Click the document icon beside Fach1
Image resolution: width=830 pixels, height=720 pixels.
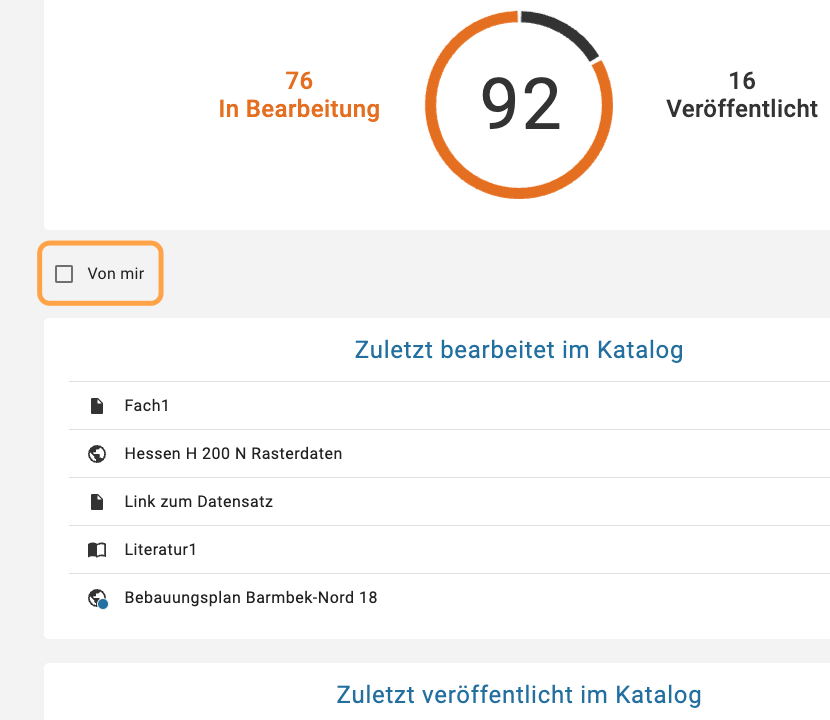click(x=97, y=406)
